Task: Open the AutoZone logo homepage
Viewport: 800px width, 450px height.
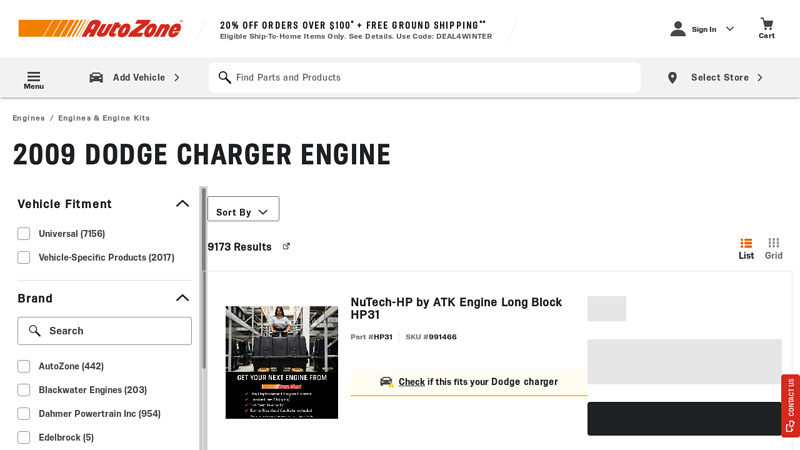Action: (100, 29)
